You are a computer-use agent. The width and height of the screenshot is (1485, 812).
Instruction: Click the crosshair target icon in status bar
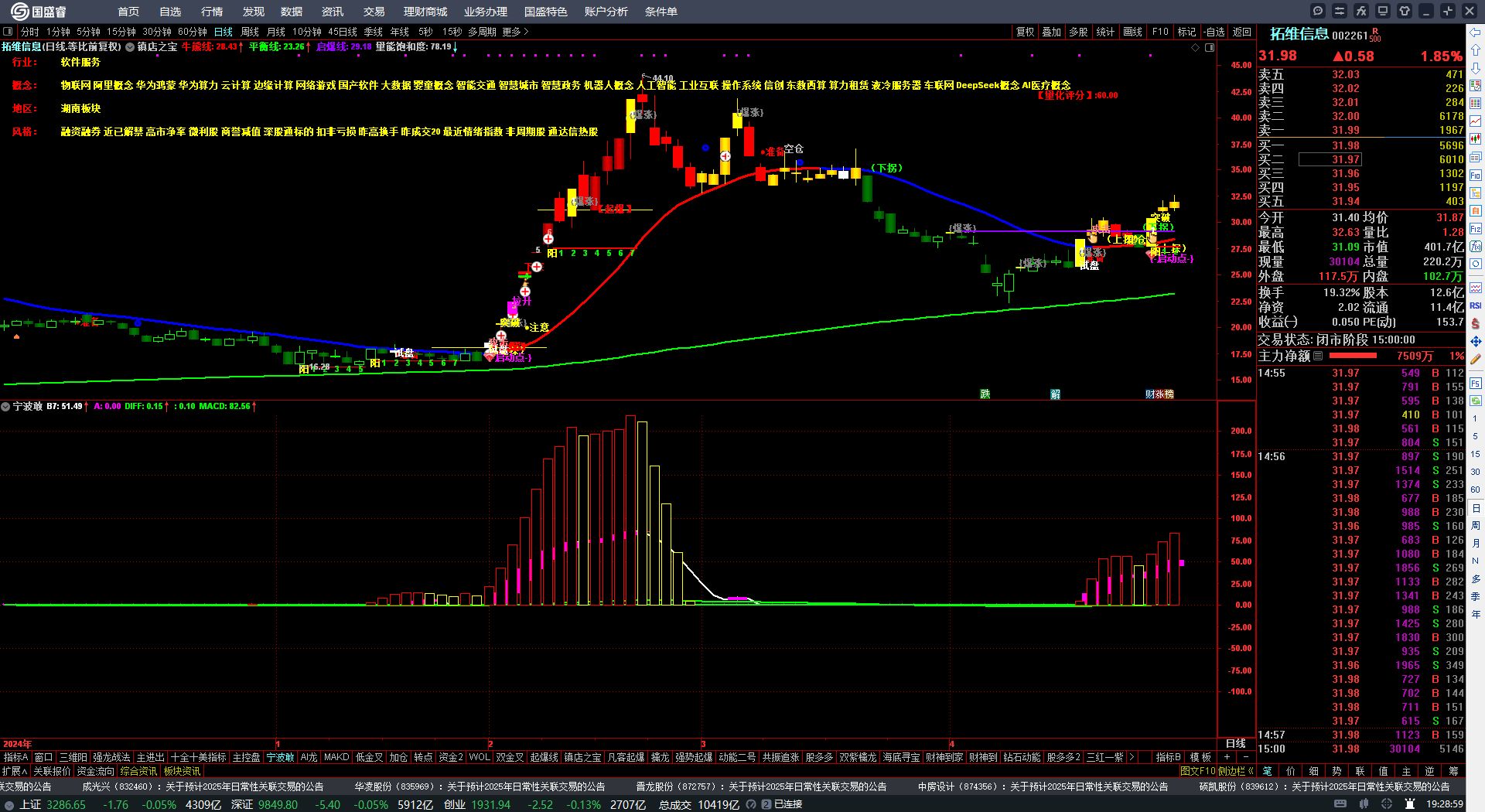[1387, 804]
